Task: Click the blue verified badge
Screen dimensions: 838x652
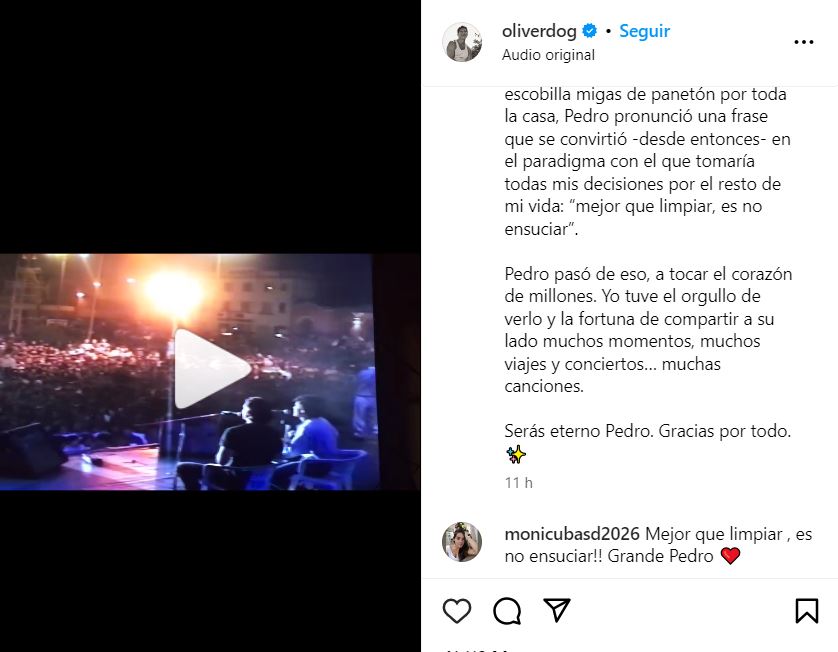Action: 589,31
